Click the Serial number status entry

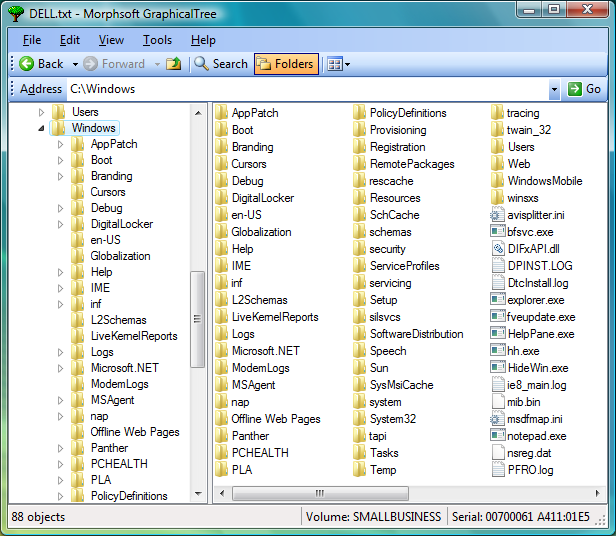pos(521,517)
